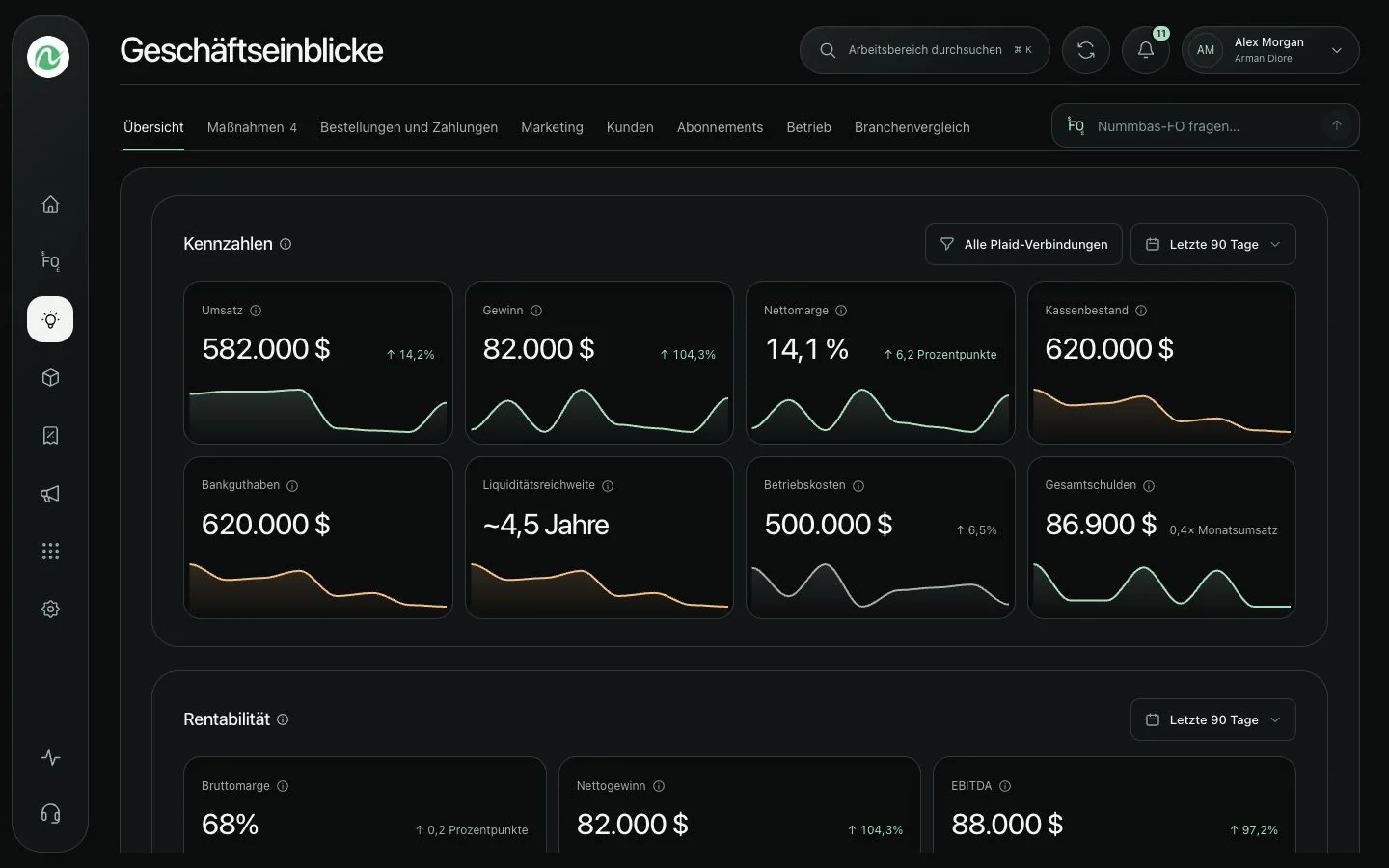Click info icon next to Liquiditätsreichweite
This screenshot has height=868, width=1389.
[608, 486]
